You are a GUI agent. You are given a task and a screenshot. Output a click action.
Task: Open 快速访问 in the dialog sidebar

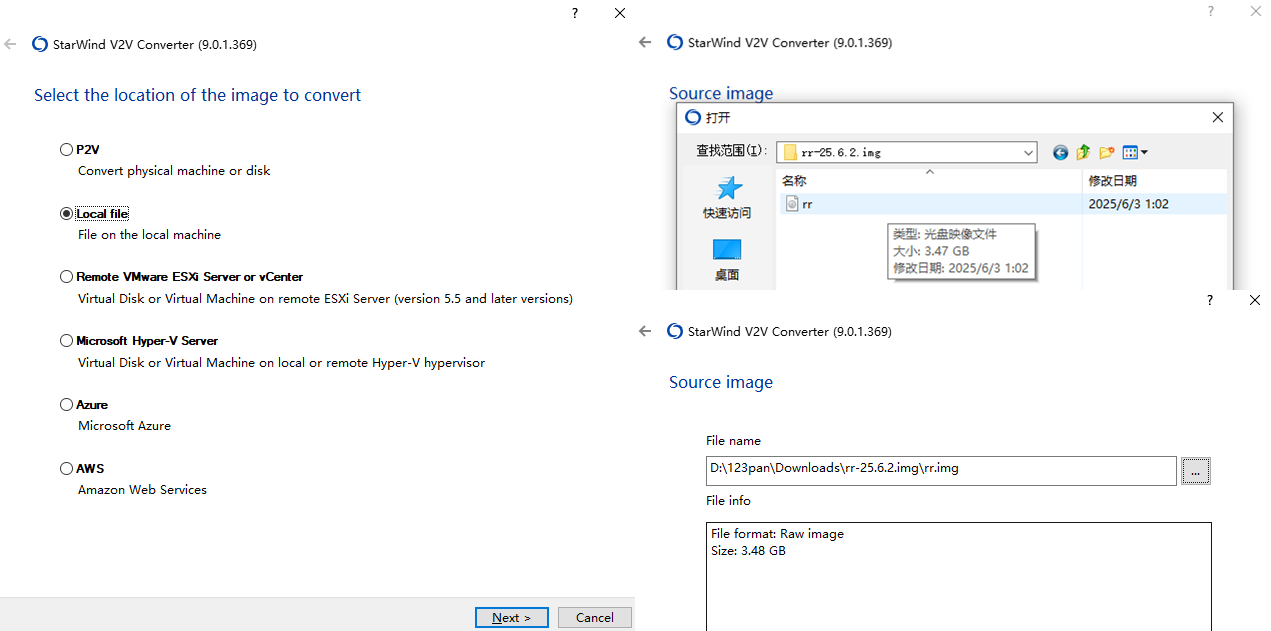tap(727, 198)
